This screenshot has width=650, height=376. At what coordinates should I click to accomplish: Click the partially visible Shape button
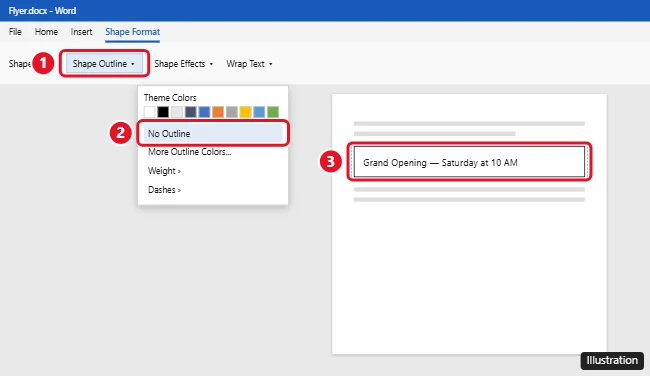pyautogui.click(x=19, y=63)
